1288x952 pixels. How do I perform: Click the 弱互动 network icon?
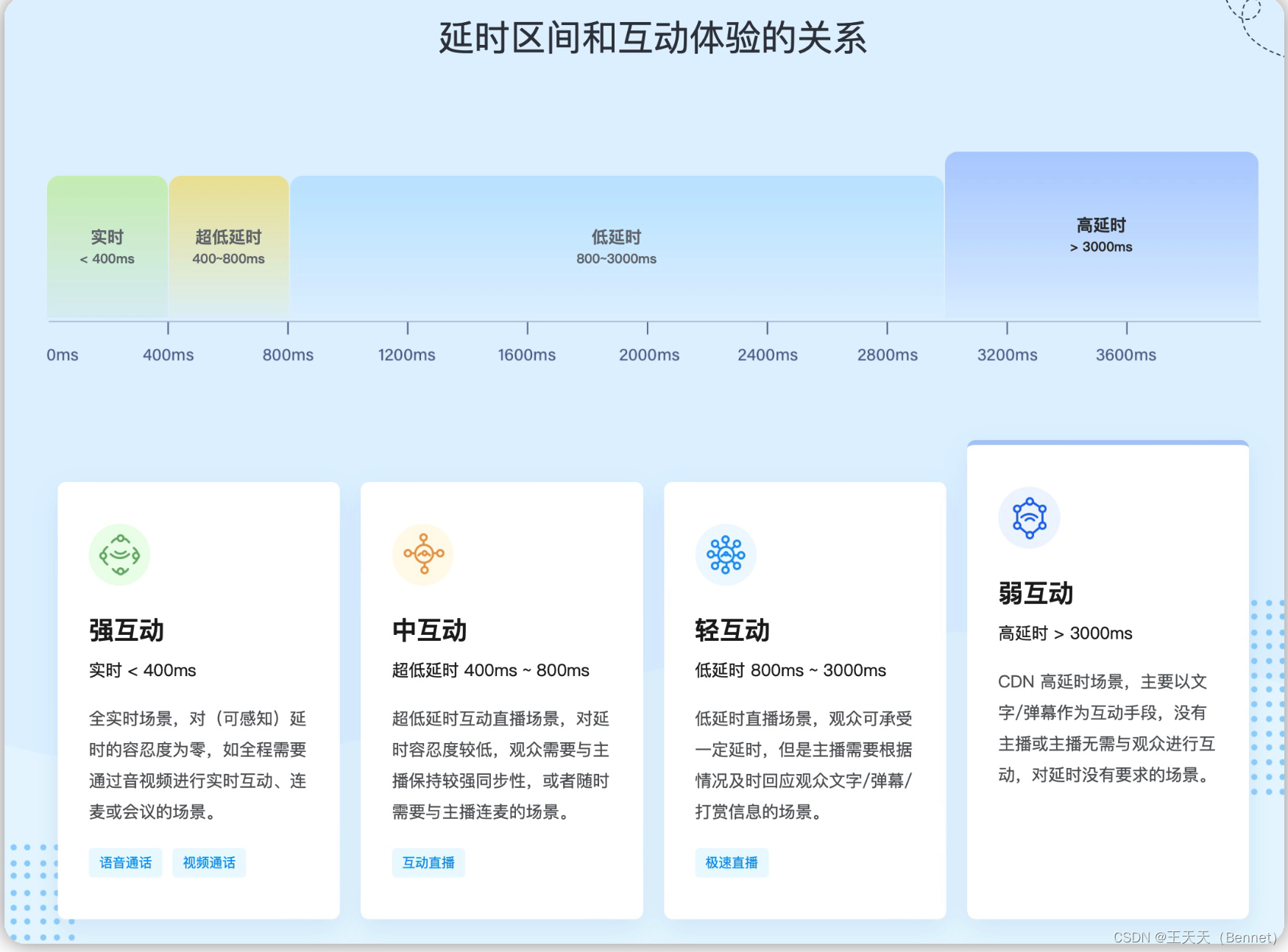pyautogui.click(x=1029, y=518)
